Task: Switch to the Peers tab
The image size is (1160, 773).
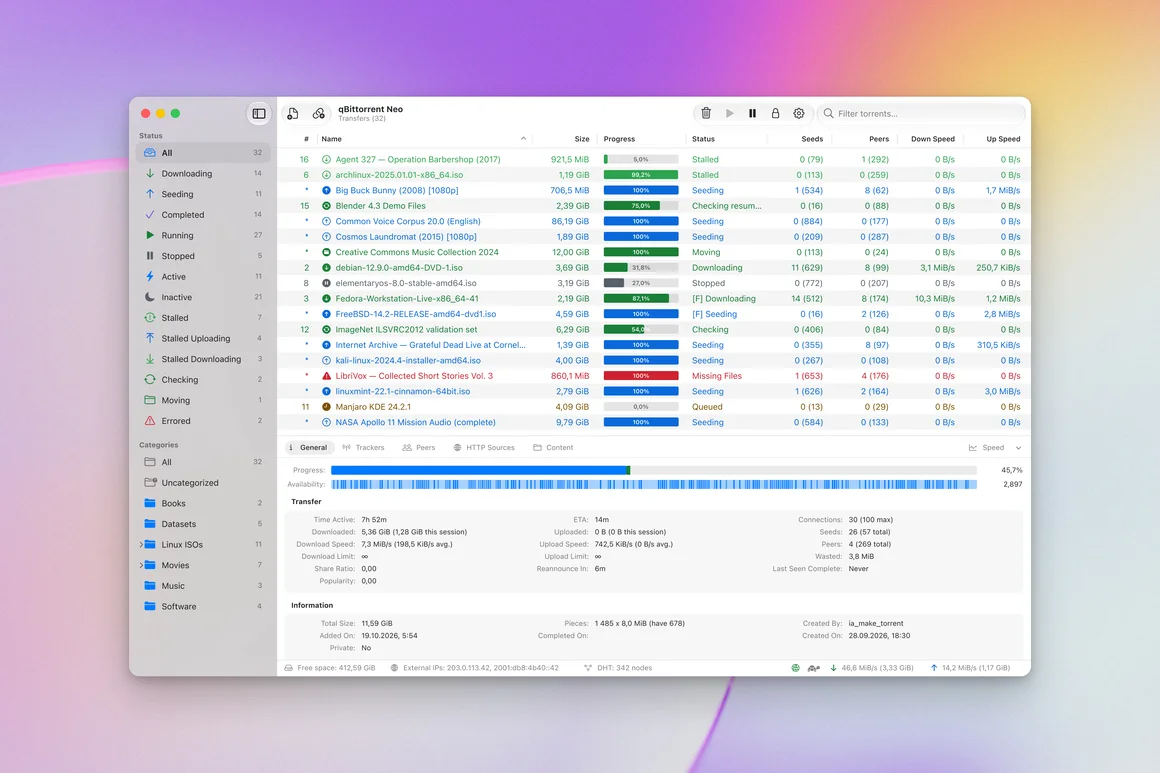Action: [419, 448]
